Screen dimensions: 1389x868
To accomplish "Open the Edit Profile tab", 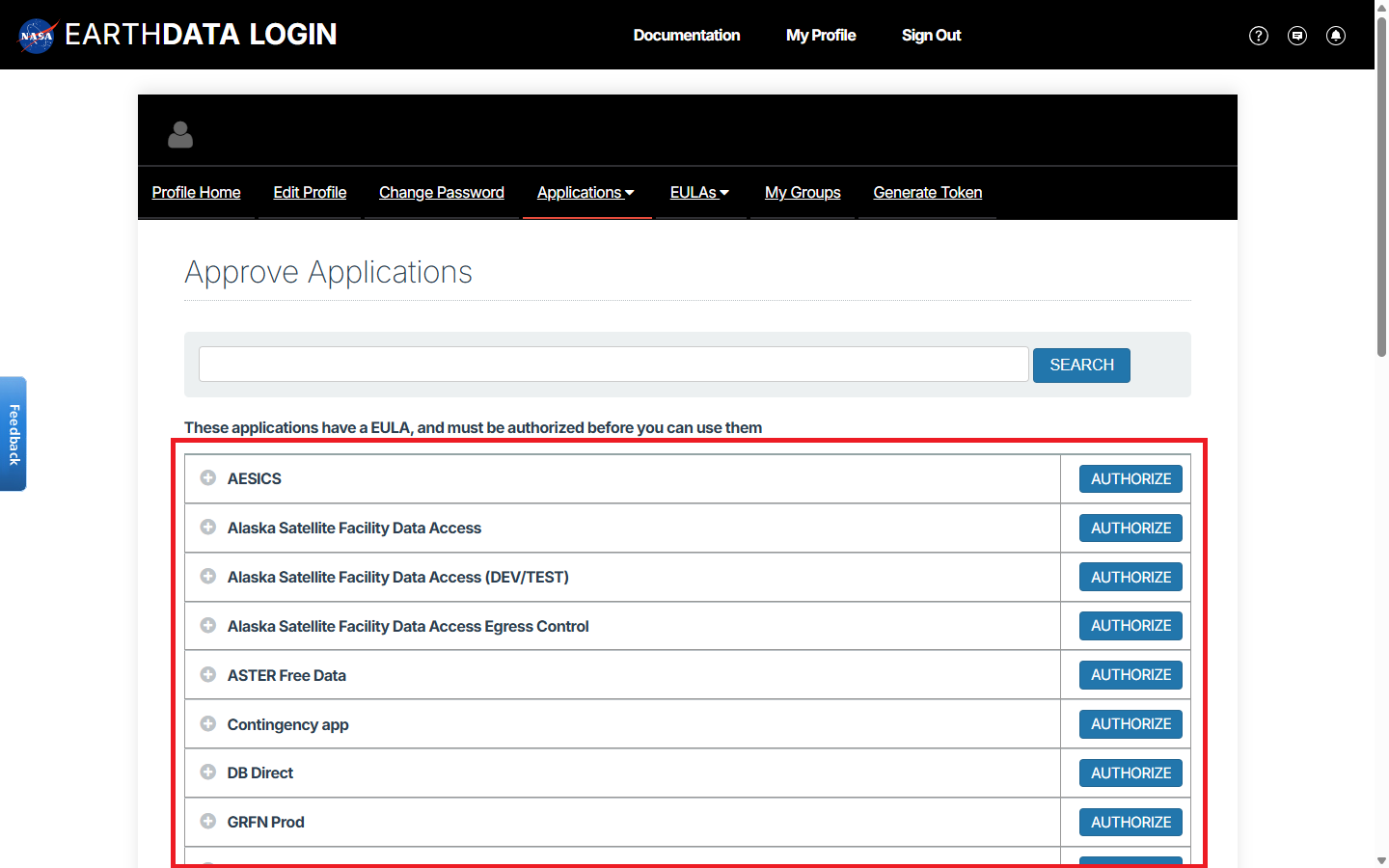I will click(x=310, y=193).
